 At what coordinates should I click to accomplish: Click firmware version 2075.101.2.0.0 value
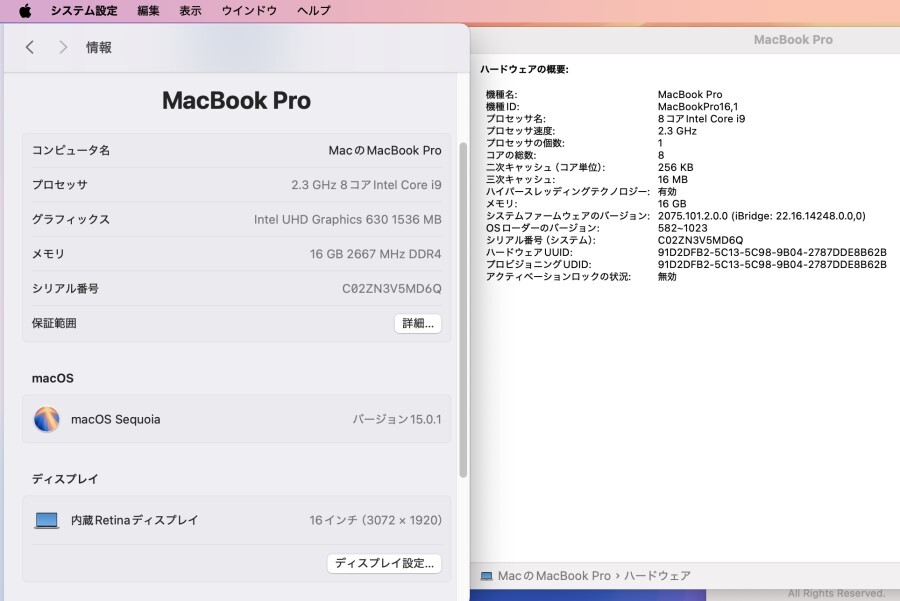[x=762, y=216]
